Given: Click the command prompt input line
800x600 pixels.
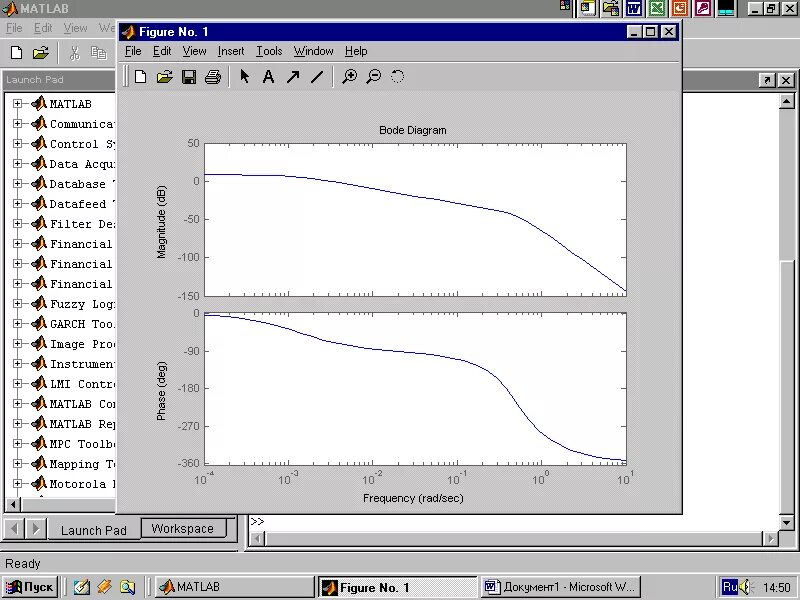Looking at the screenshot, I should pos(514,521).
